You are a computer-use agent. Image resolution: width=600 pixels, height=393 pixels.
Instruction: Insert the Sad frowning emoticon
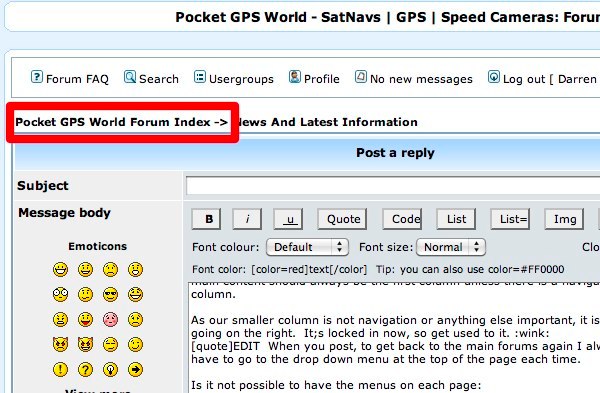point(110,269)
